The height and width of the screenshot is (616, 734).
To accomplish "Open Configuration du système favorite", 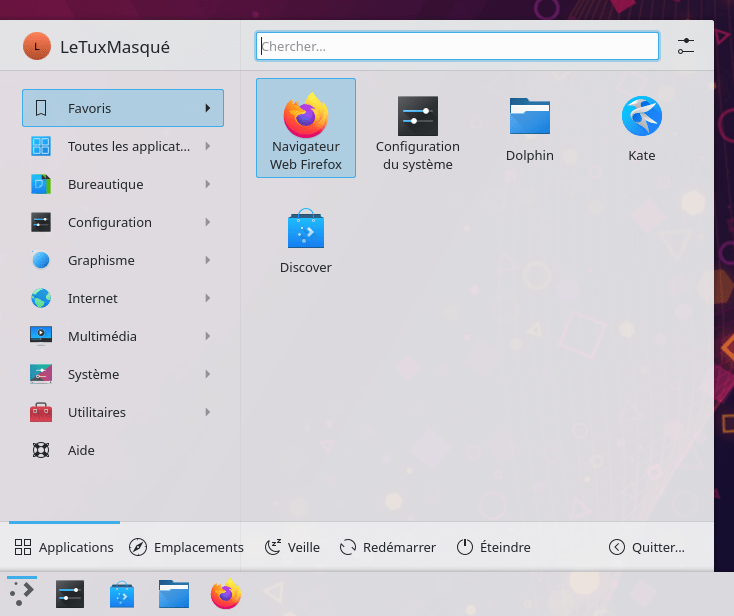I will tap(417, 127).
